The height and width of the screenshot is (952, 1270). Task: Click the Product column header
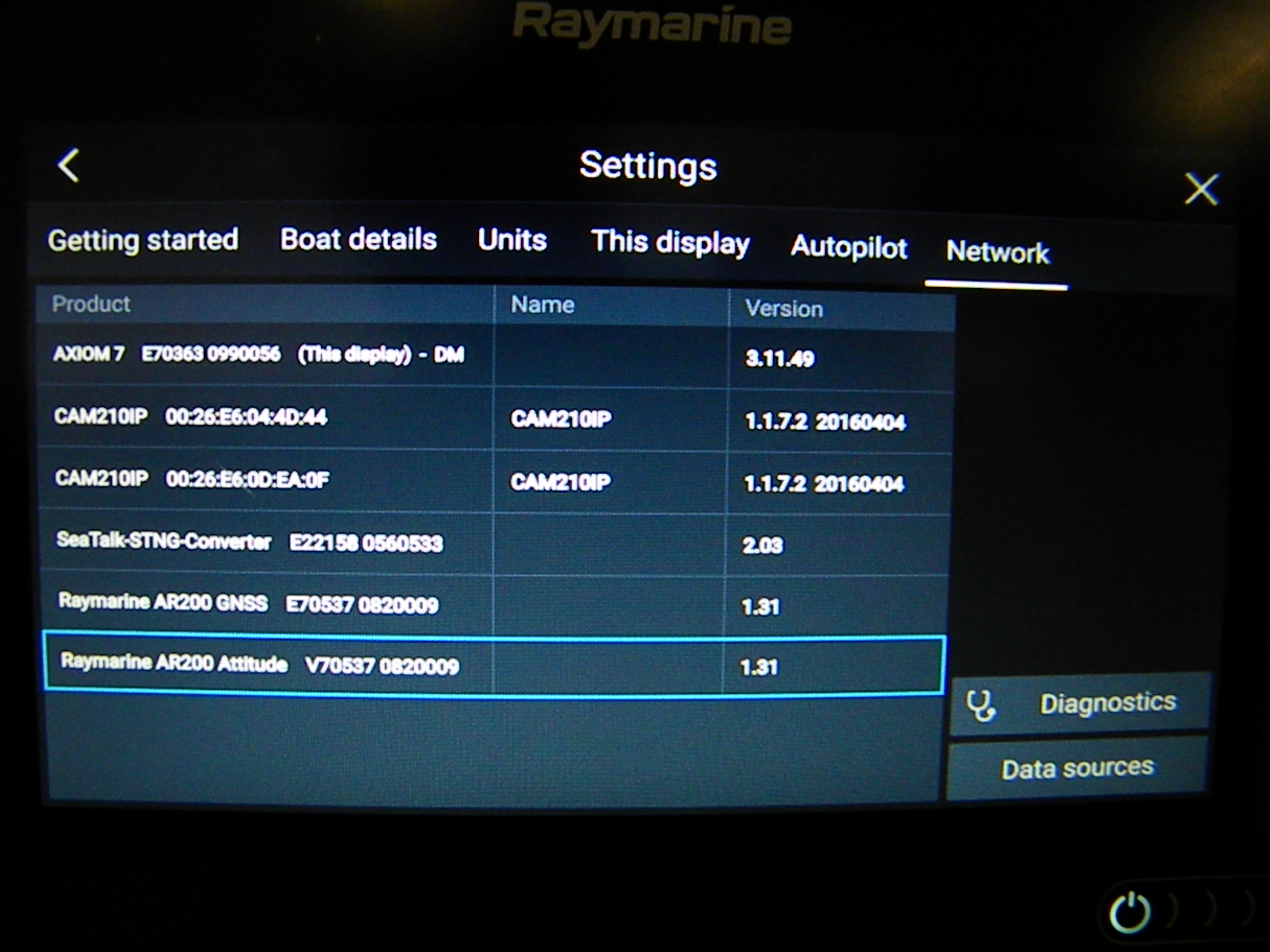[92, 304]
